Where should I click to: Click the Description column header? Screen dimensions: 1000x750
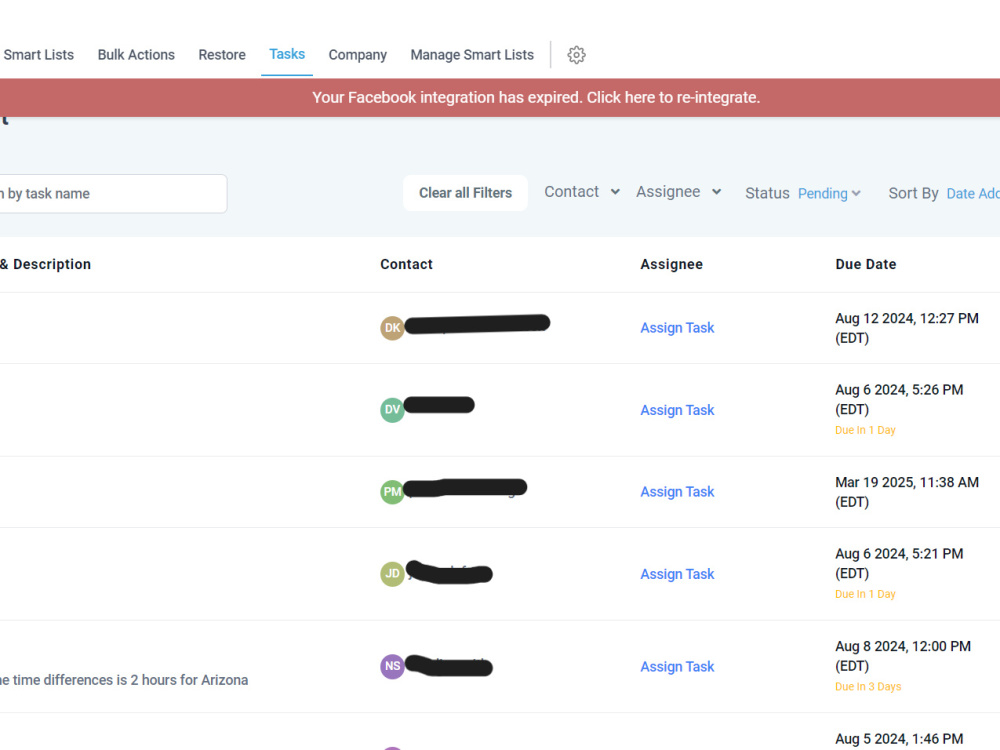click(45, 264)
